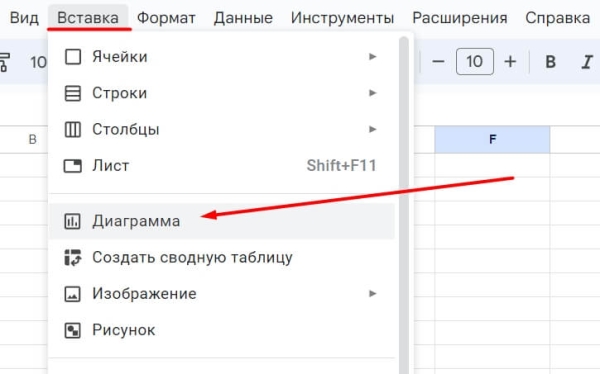Click the Строки rows icon
Image resolution: width=600 pixels, height=374 pixels.
[73, 93]
